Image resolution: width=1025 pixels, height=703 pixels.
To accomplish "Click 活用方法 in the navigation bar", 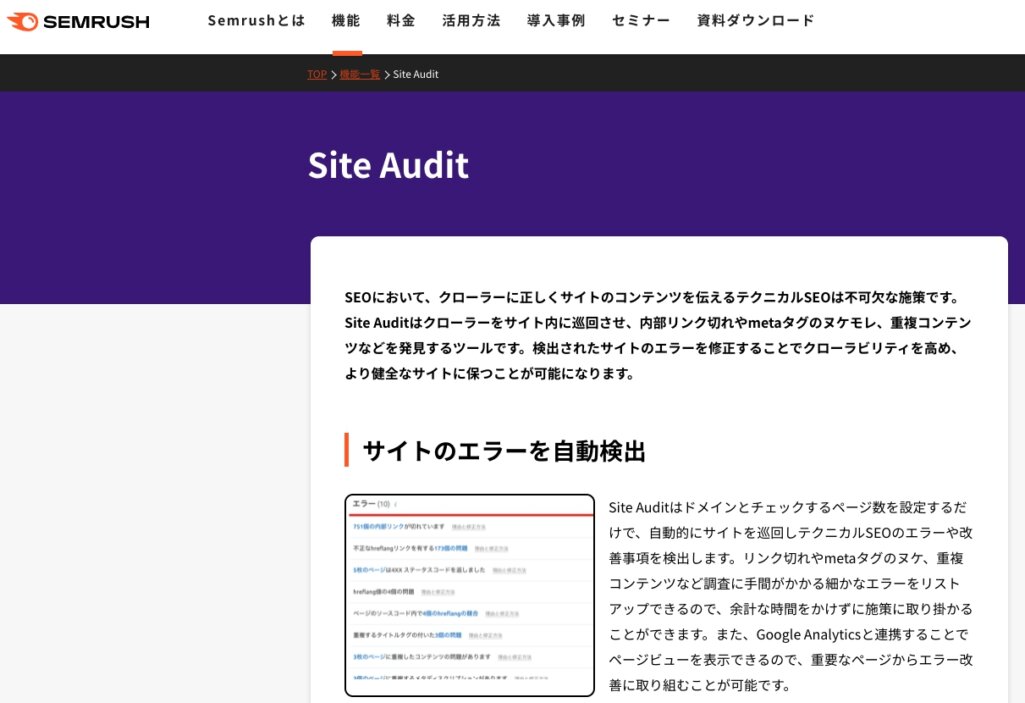I will [x=470, y=19].
